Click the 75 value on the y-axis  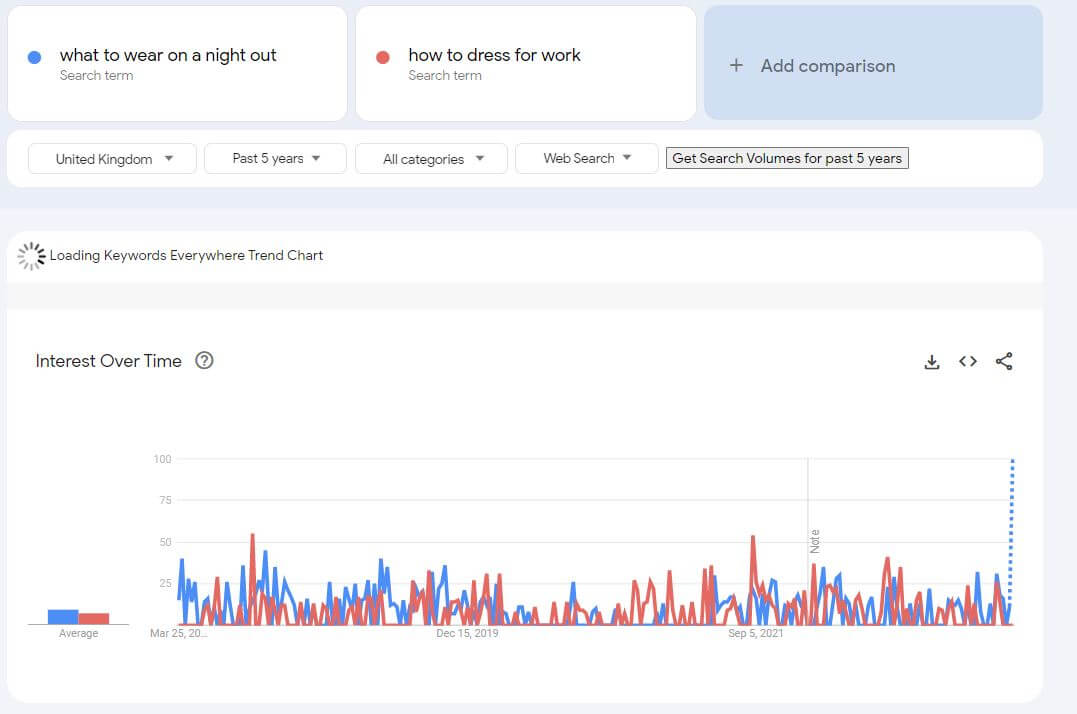pos(165,500)
